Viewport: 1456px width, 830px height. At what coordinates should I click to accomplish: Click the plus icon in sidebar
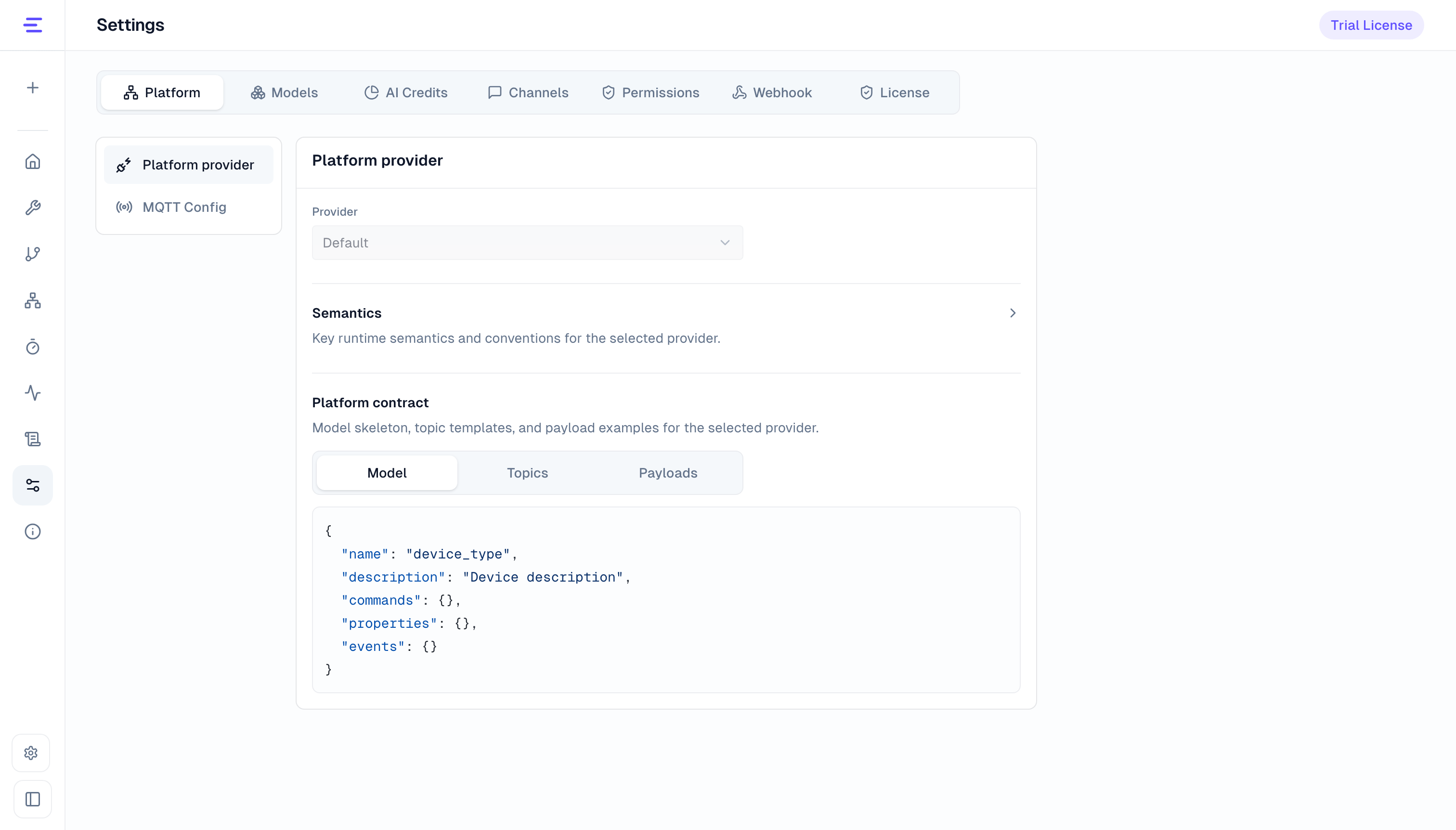[x=32, y=87]
